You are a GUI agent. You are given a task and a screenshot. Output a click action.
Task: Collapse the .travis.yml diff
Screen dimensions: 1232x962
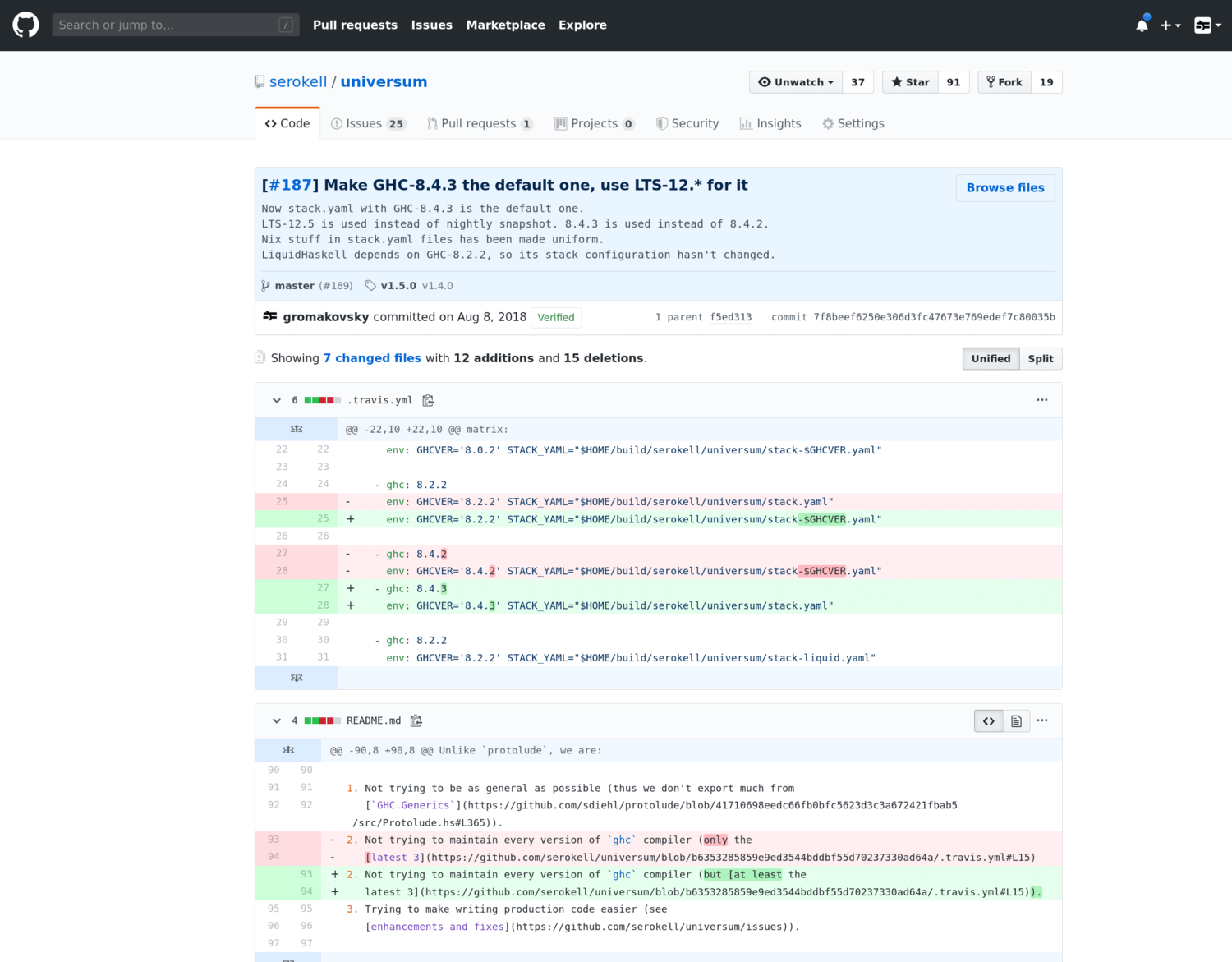pos(277,400)
